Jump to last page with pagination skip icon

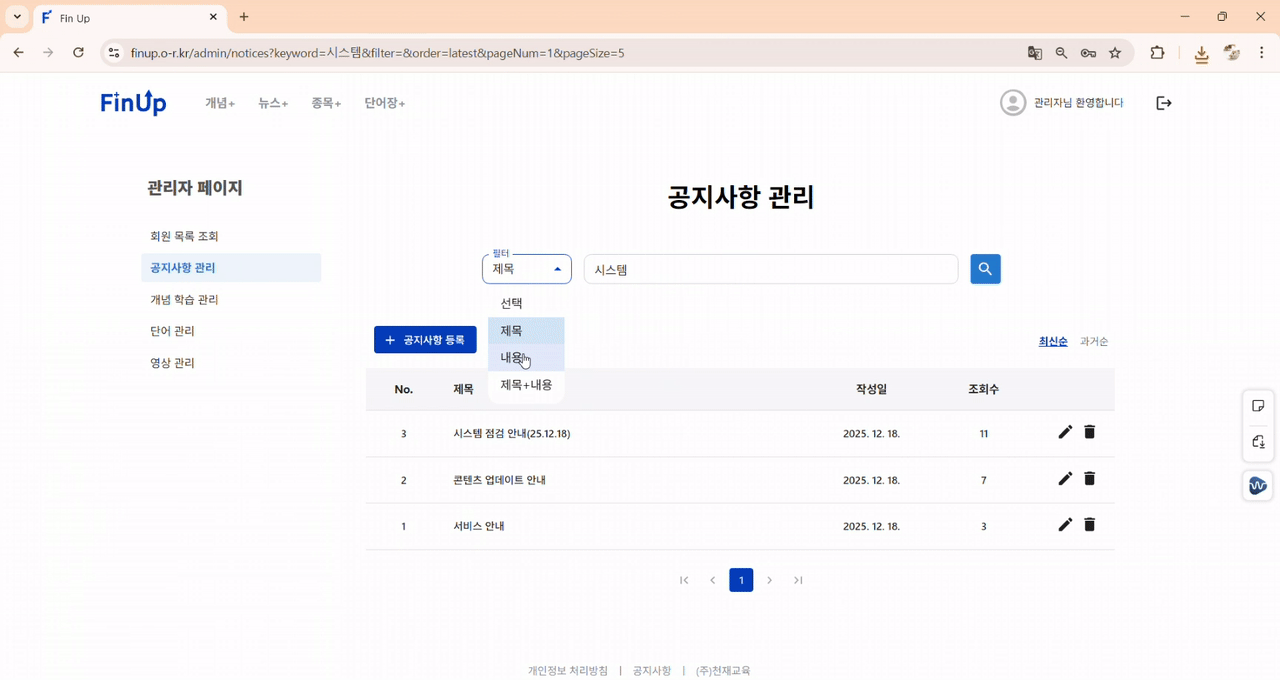pos(798,580)
